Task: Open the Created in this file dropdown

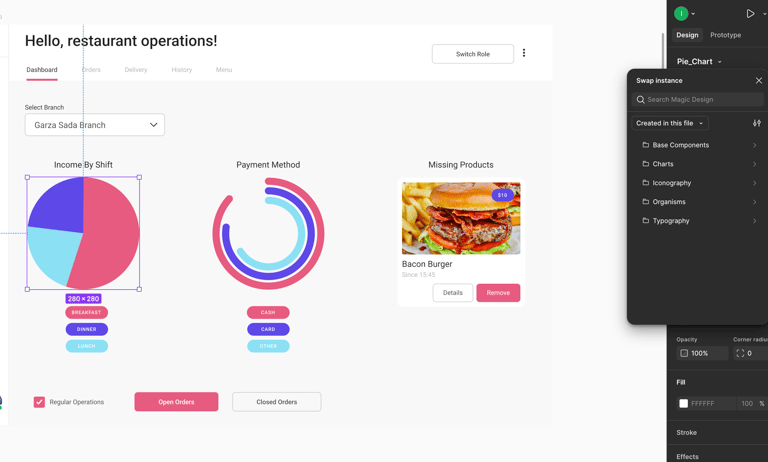Action: 670,123
